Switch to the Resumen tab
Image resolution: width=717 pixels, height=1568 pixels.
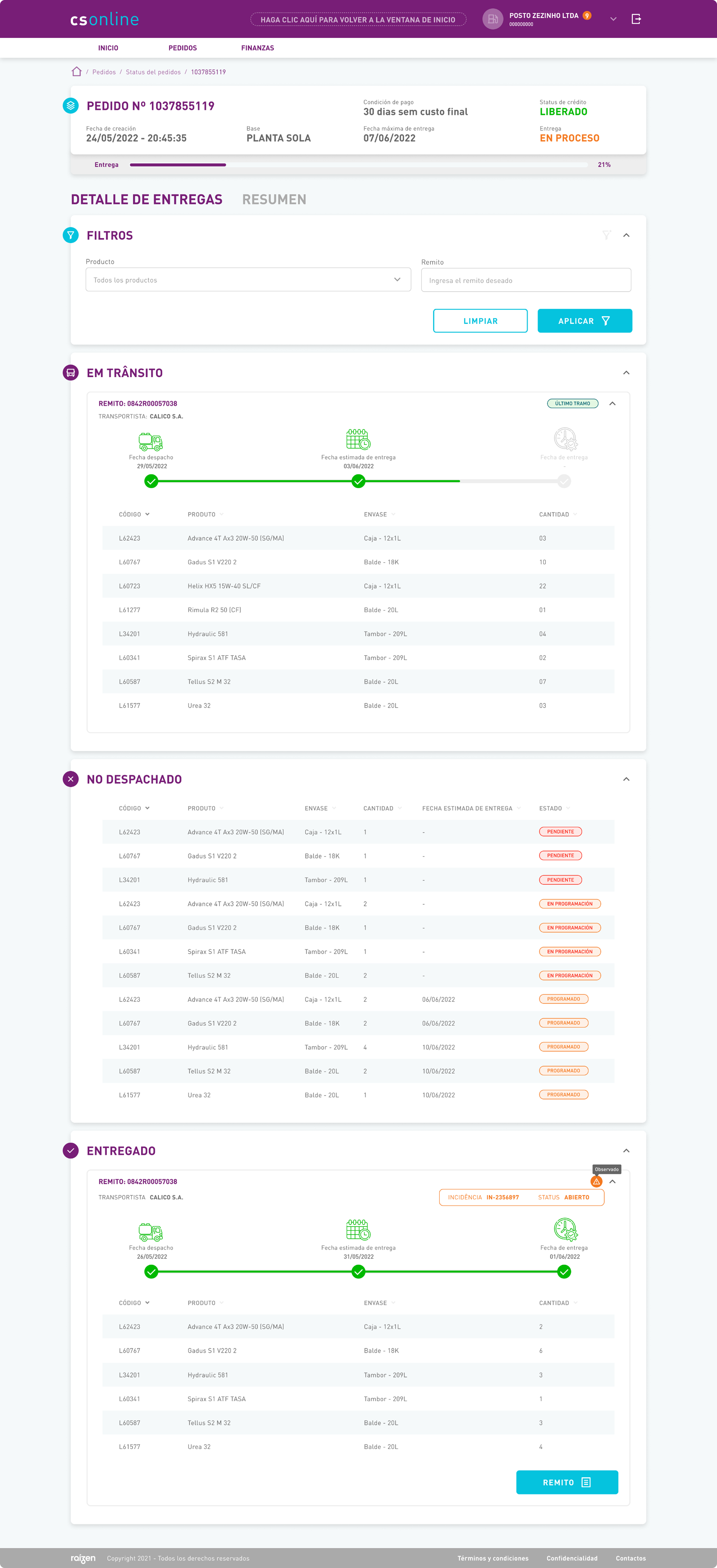point(274,200)
